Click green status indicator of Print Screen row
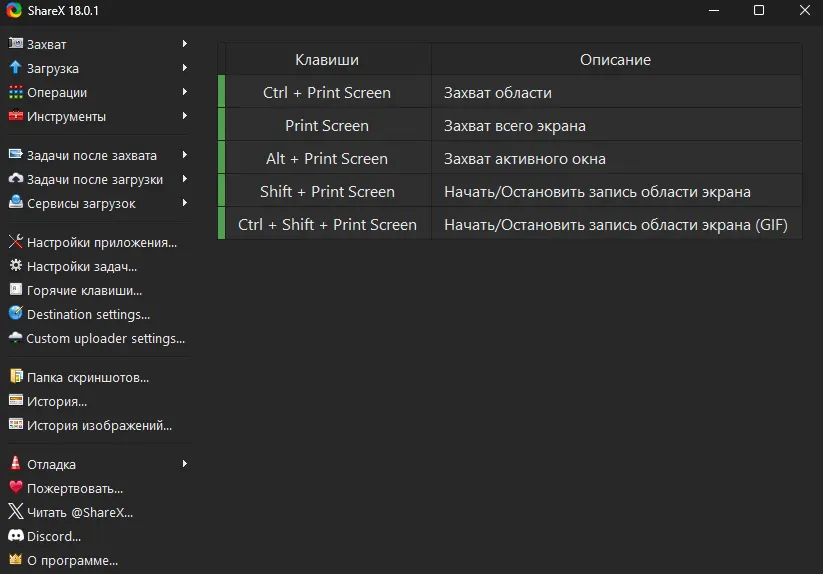 click(x=221, y=125)
